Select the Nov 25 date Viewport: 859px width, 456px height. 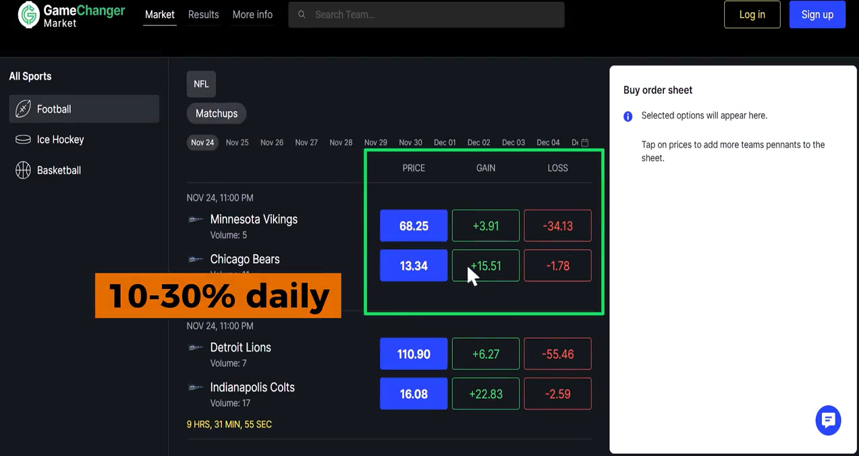point(237,142)
